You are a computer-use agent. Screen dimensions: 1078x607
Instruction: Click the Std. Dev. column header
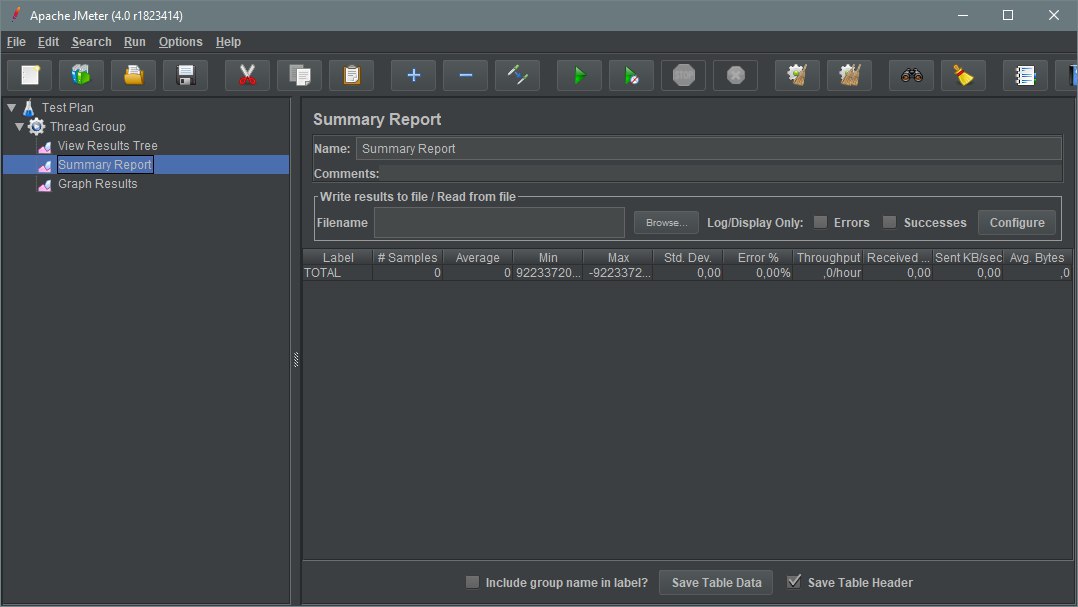pyautogui.click(x=688, y=257)
